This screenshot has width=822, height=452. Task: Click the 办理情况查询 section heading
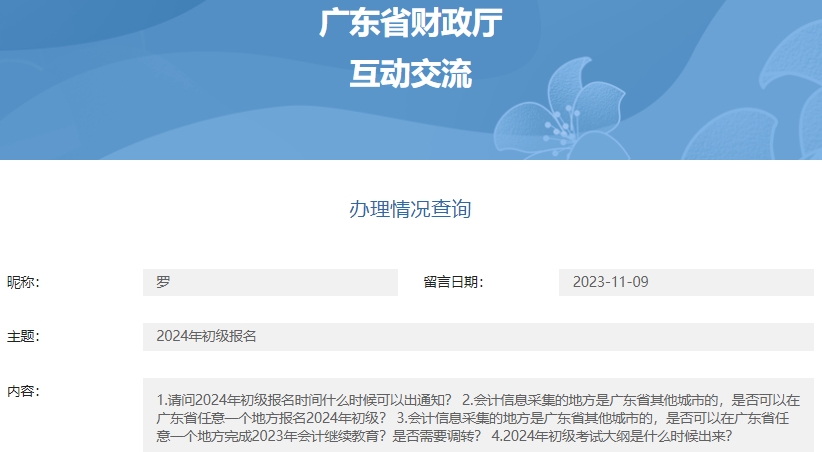pyautogui.click(x=410, y=209)
